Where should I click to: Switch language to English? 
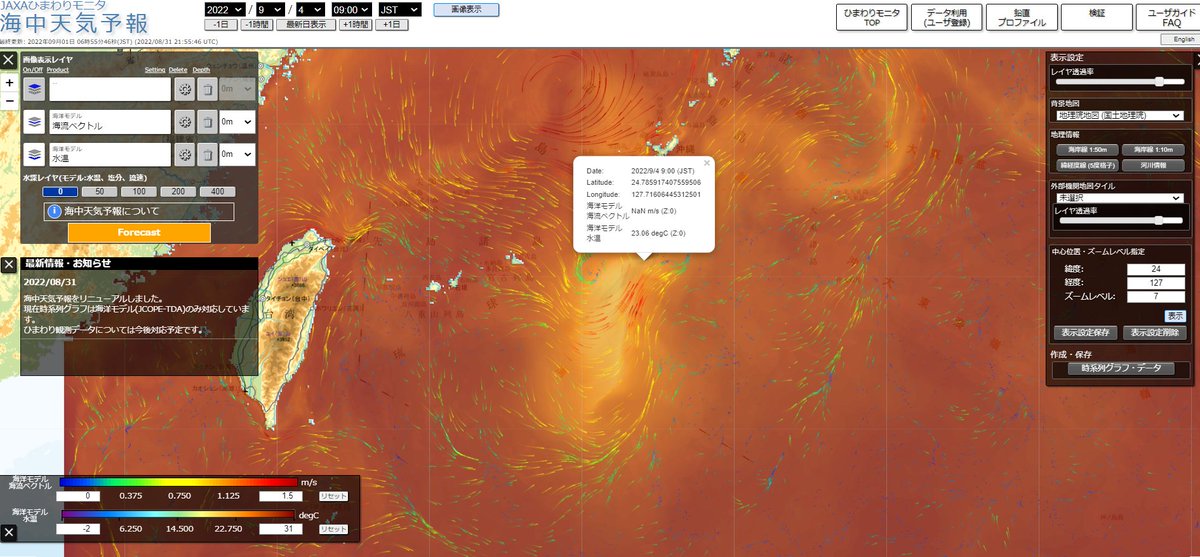(1178, 39)
